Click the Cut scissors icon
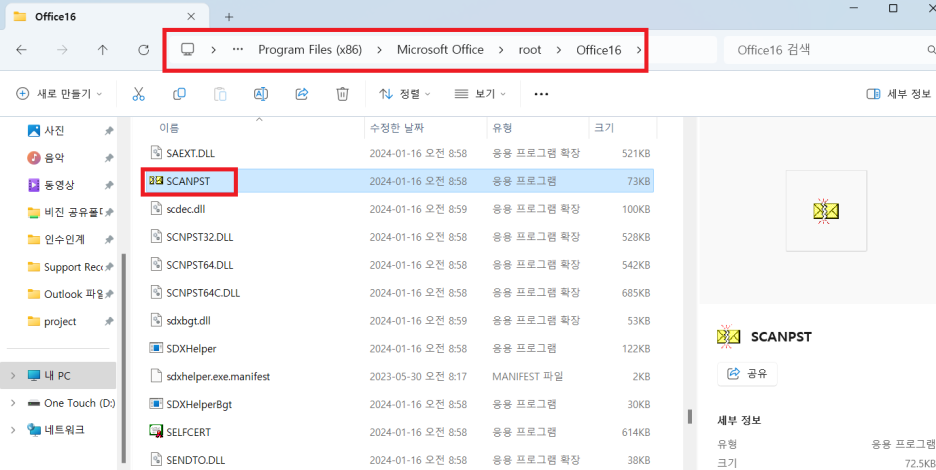Viewport: 936px width, 470px height. coord(138,94)
